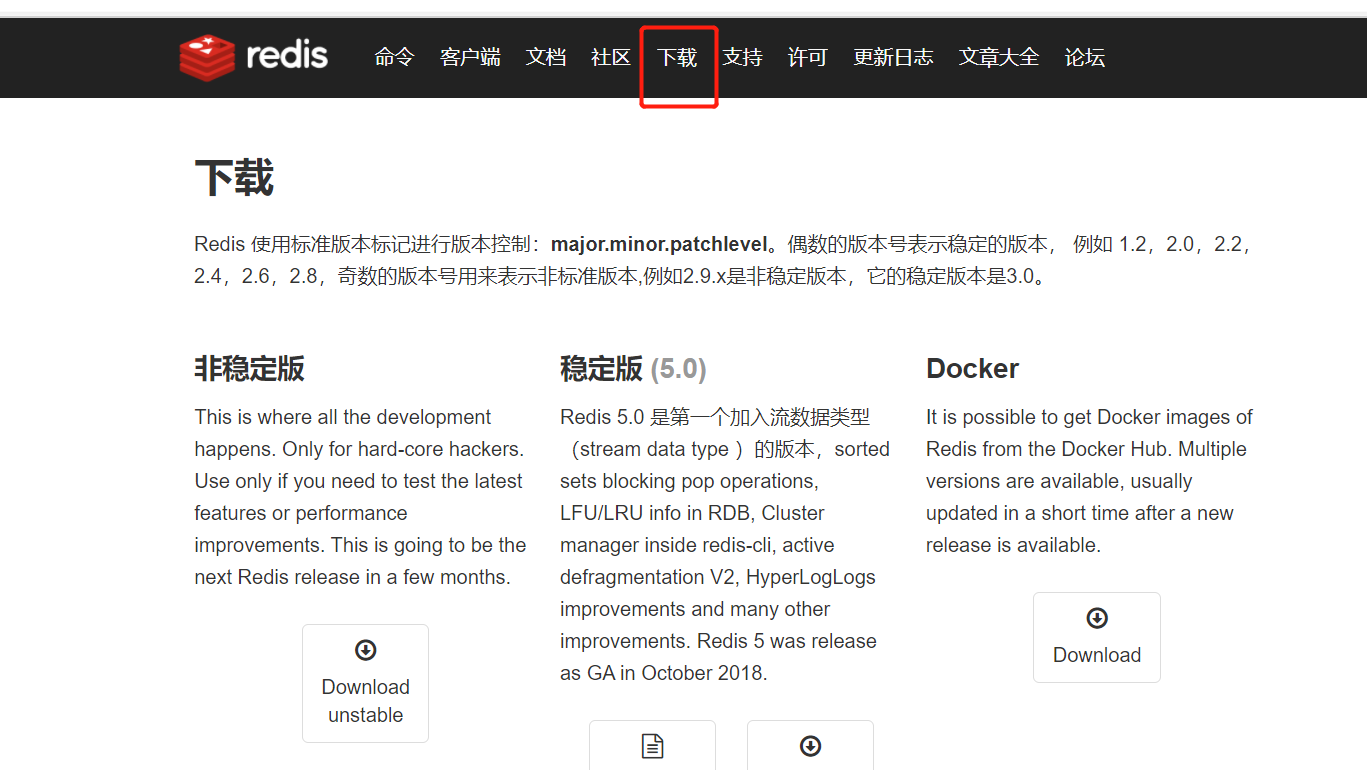This screenshot has height=770, width=1367.
Task: Click the Download unstable button
Action: (x=365, y=683)
